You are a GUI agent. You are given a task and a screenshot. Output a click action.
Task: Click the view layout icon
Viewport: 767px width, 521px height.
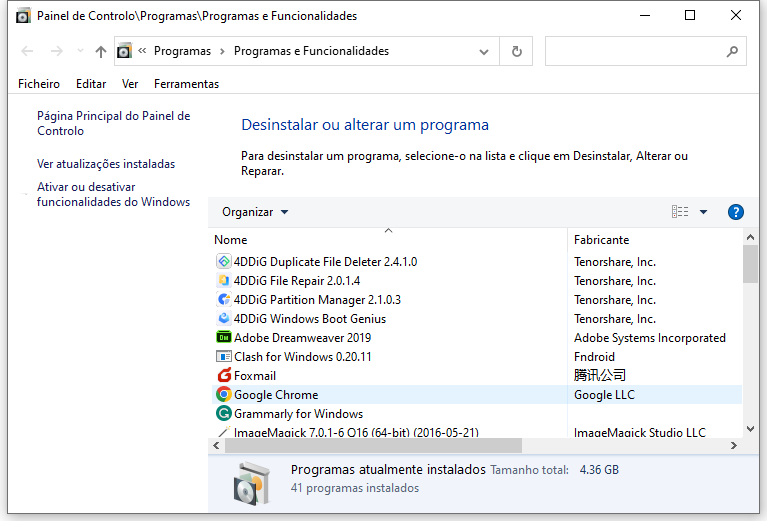click(x=680, y=212)
